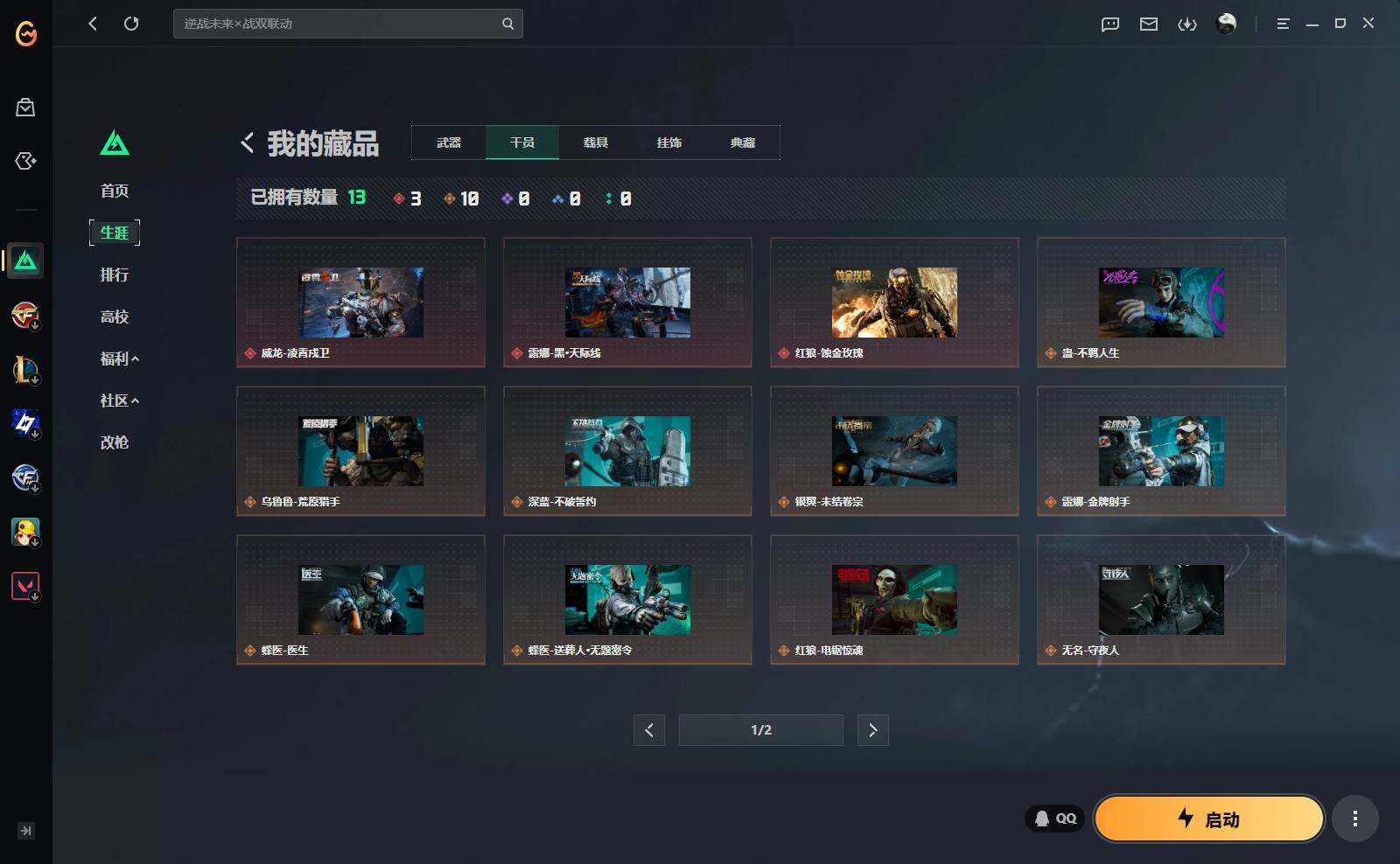Open the game library icon in sidebar

25,161
